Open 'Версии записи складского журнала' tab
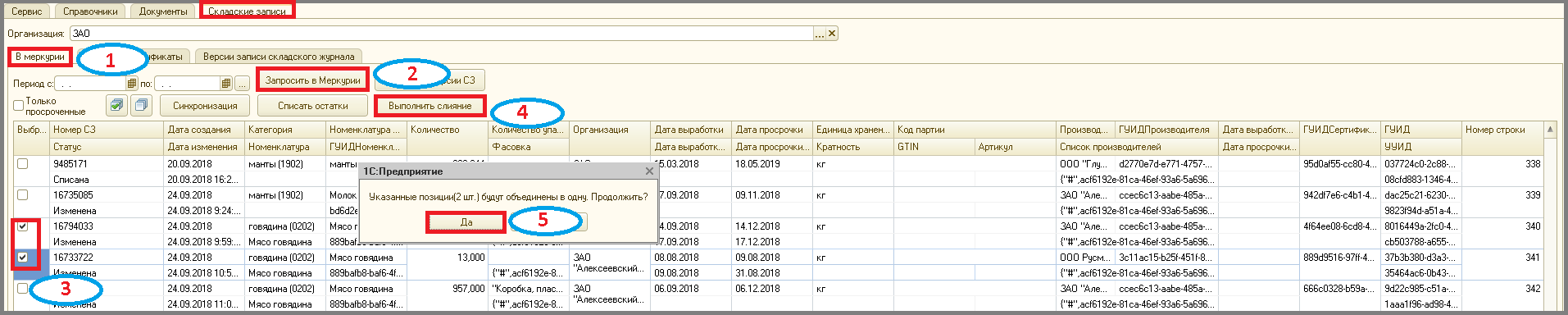This screenshot has height=315, width=1568. point(279,57)
